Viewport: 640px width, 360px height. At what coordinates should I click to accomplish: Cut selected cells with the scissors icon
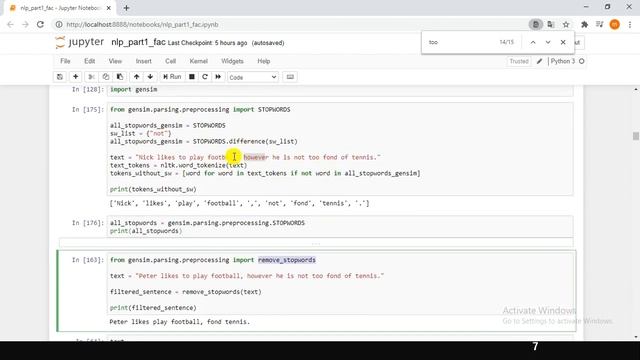[x=91, y=77]
